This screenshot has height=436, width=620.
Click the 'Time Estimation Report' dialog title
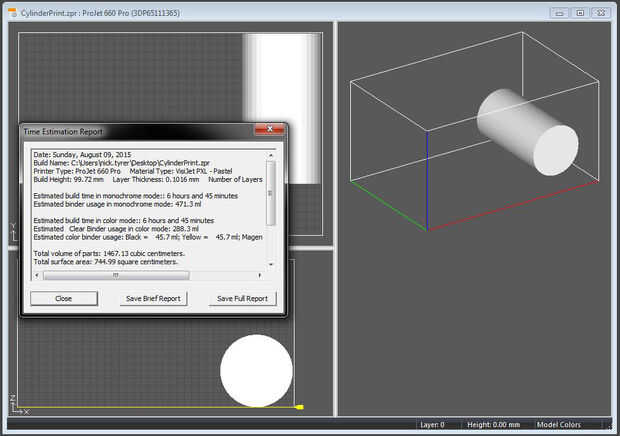click(x=63, y=132)
